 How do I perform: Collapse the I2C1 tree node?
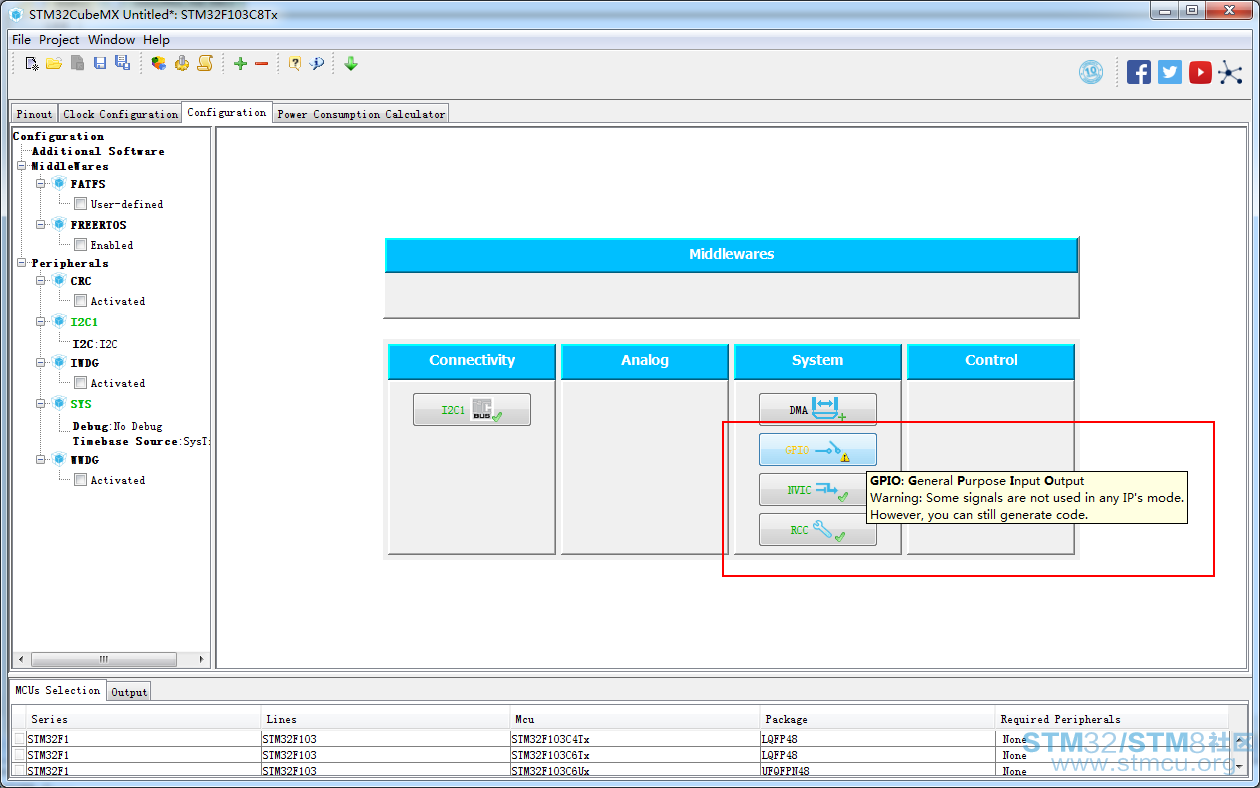point(42,322)
